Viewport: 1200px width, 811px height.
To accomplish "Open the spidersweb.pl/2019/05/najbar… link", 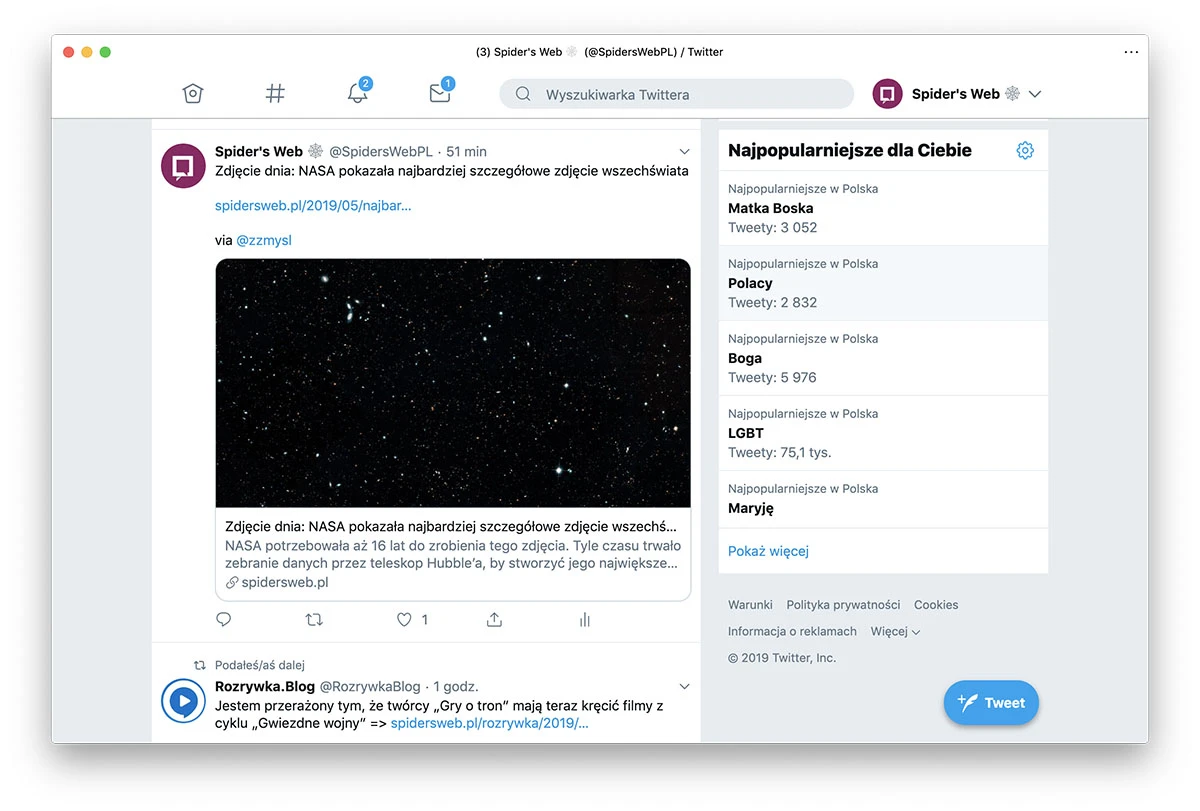I will tap(313, 206).
